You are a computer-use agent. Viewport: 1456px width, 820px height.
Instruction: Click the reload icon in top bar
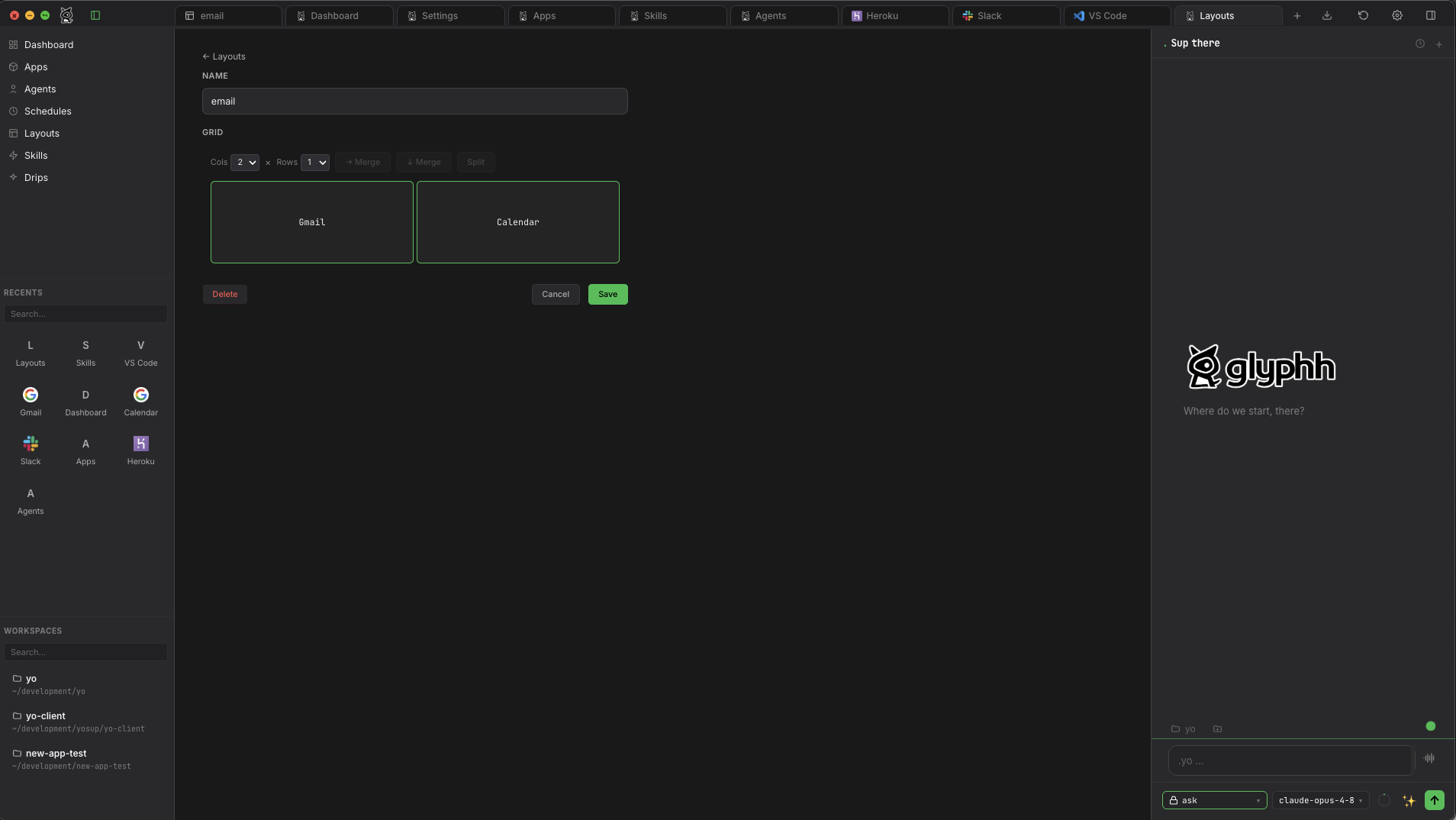pyautogui.click(x=1363, y=15)
